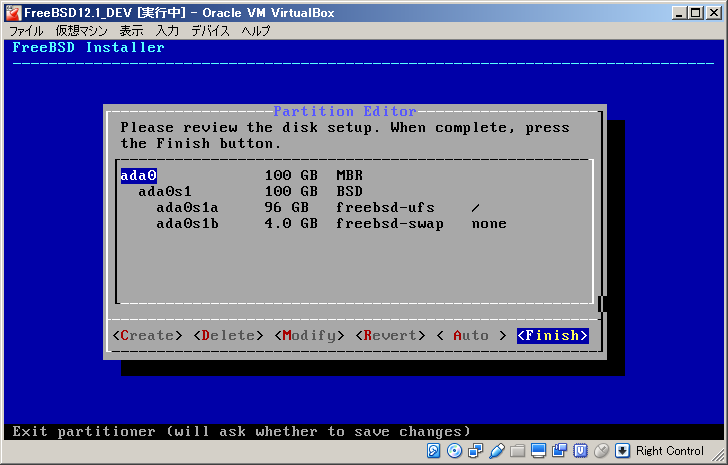The image size is (728, 465).
Task: Click the Right Control host key label
Action: pos(670,451)
